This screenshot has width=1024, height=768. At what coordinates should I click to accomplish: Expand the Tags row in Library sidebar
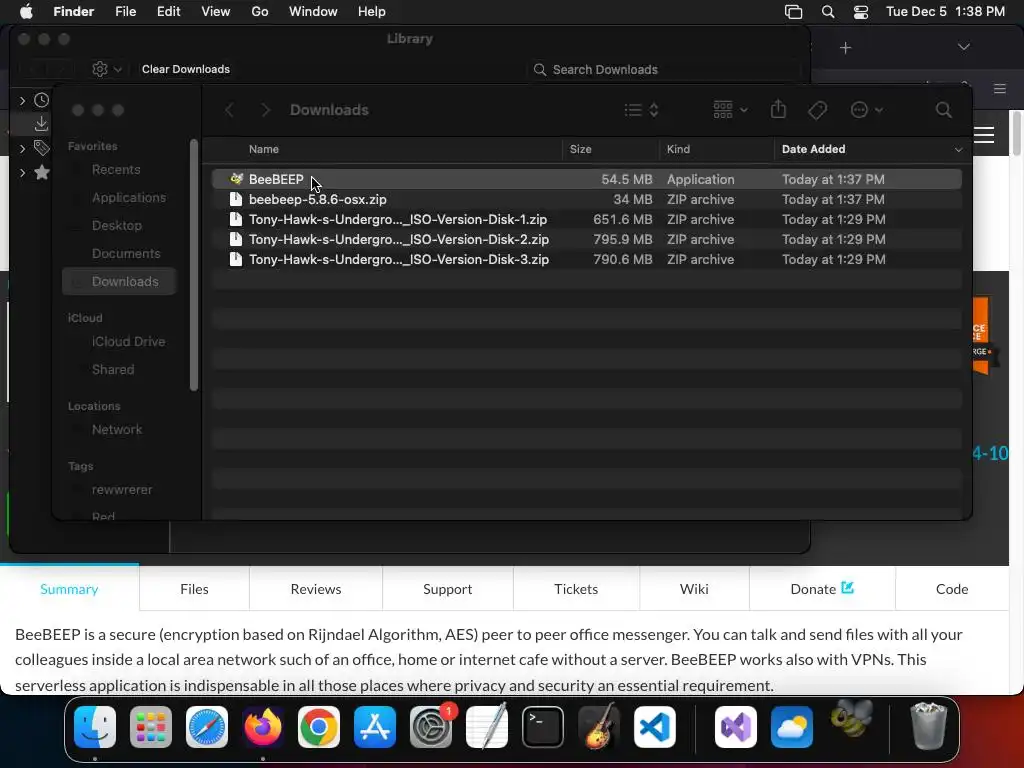[22, 148]
